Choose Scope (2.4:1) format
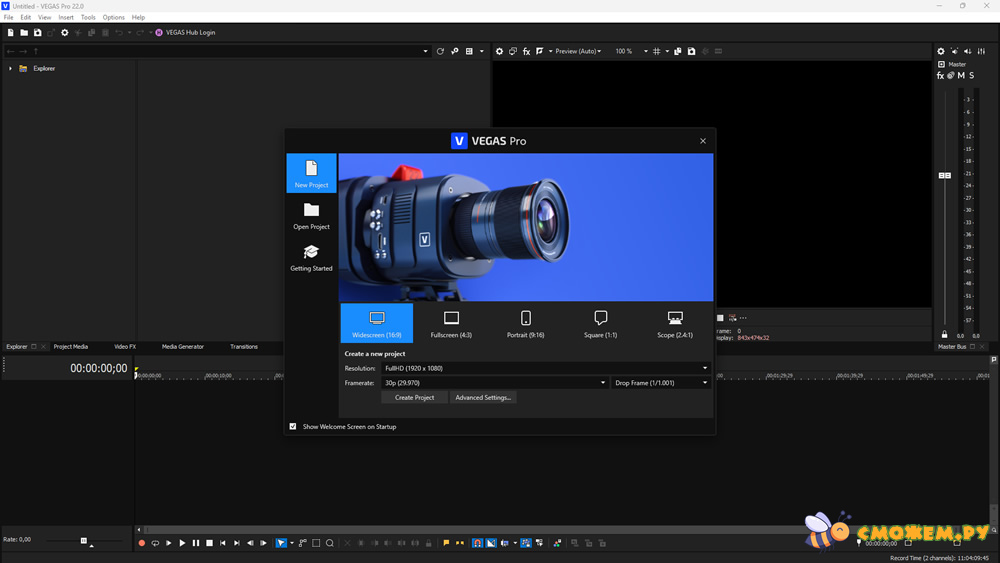 pos(675,323)
